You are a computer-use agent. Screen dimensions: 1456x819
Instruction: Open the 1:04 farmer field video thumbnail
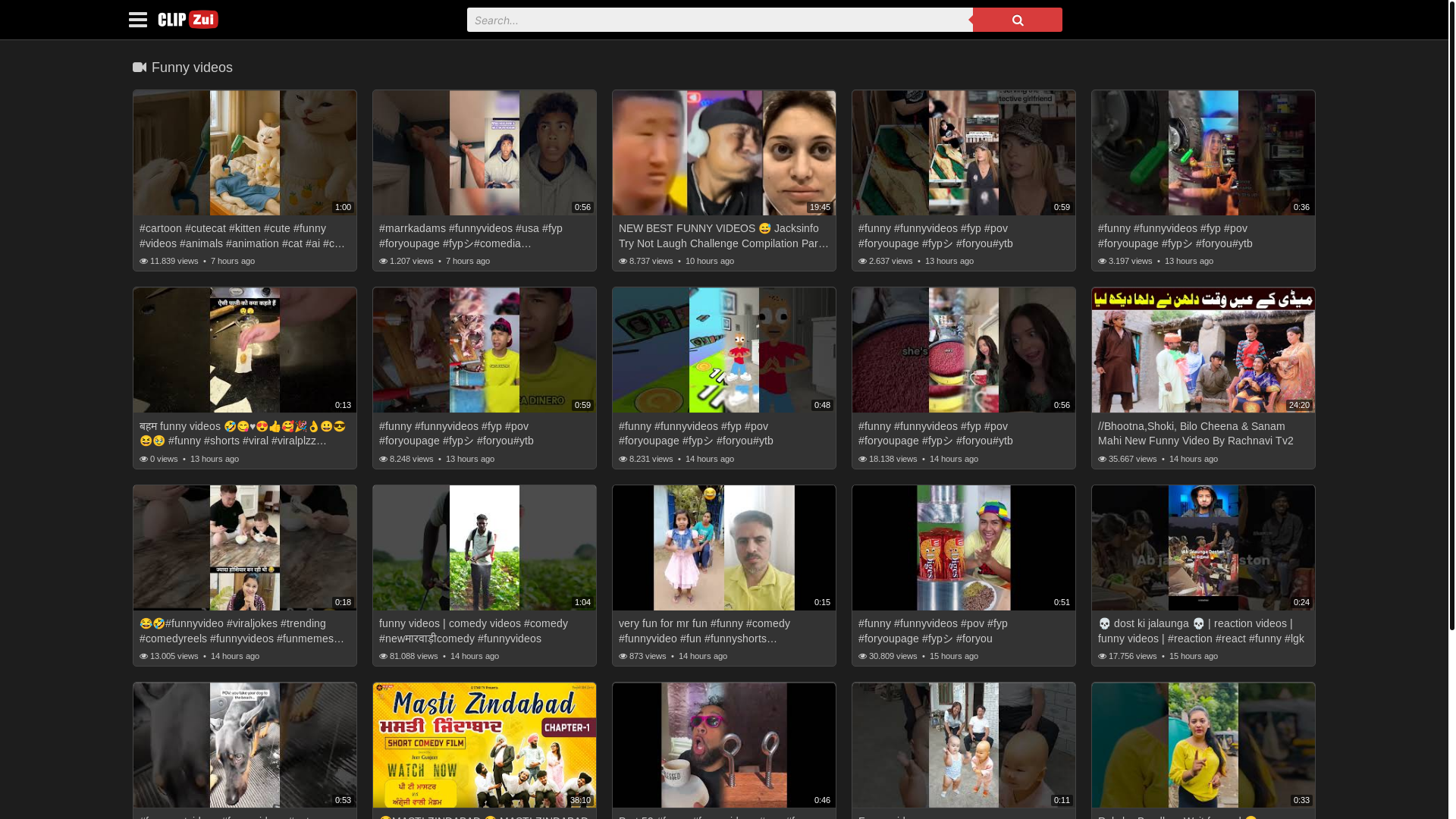pos(485,548)
